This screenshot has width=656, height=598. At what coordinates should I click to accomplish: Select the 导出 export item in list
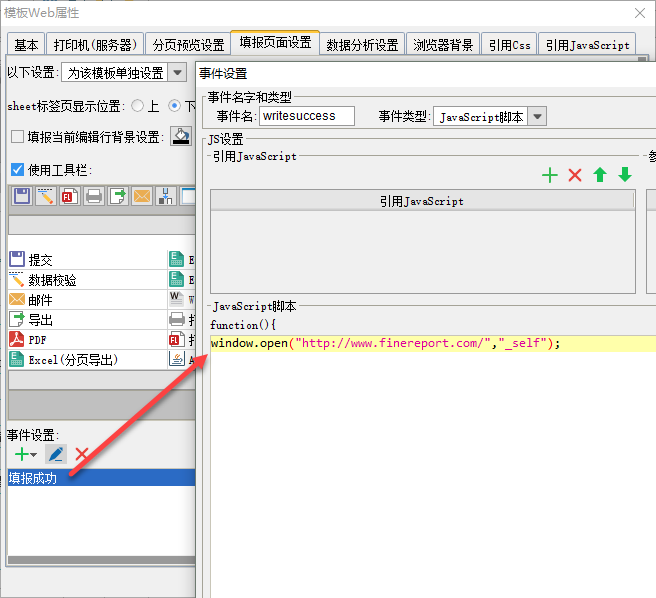click(87, 320)
